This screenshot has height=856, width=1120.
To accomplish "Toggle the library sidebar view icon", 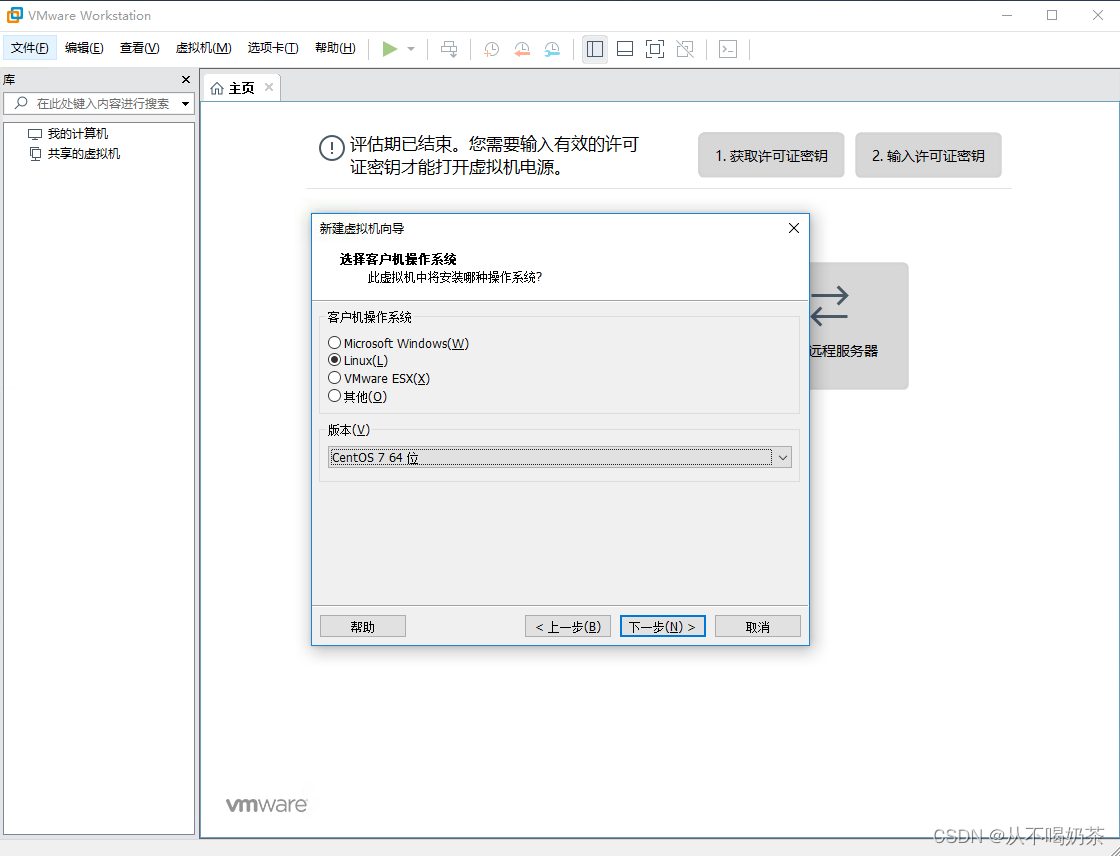I will pyautogui.click(x=594, y=49).
